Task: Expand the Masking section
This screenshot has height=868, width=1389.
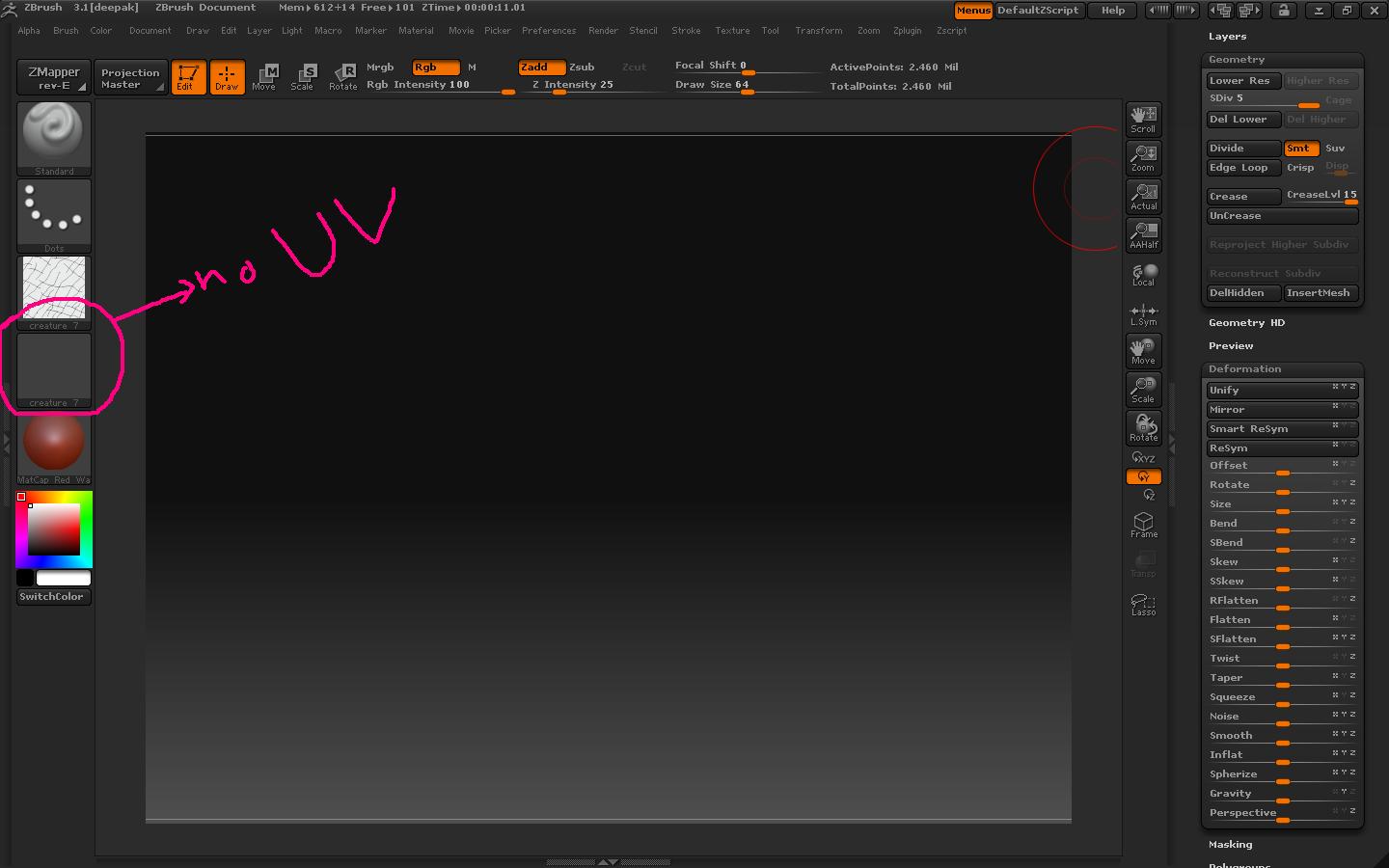Action: tap(1230, 845)
